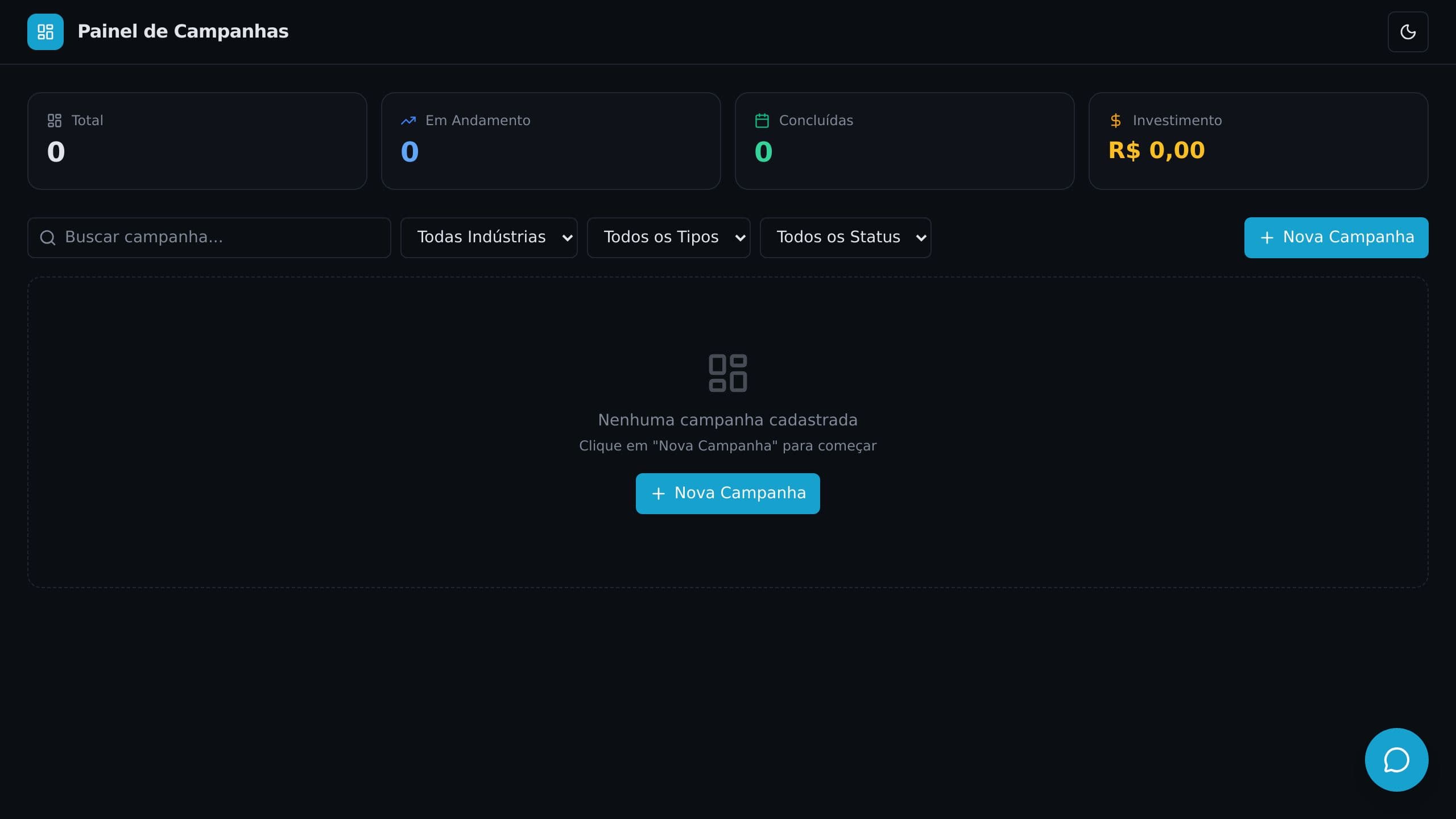
Task: Open the Todos os Tipos dropdown
Action: click(669, 238)
